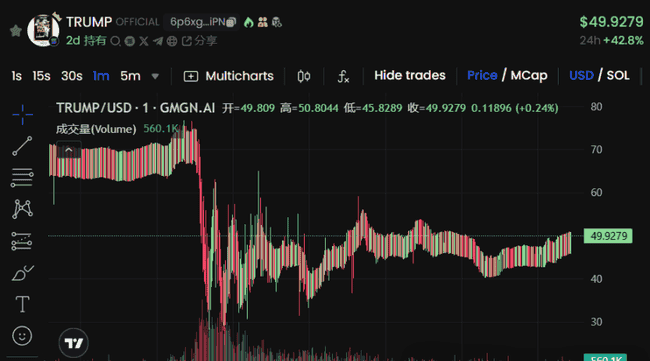Expand more timeframe options dropdown arrow

point(155,76)
